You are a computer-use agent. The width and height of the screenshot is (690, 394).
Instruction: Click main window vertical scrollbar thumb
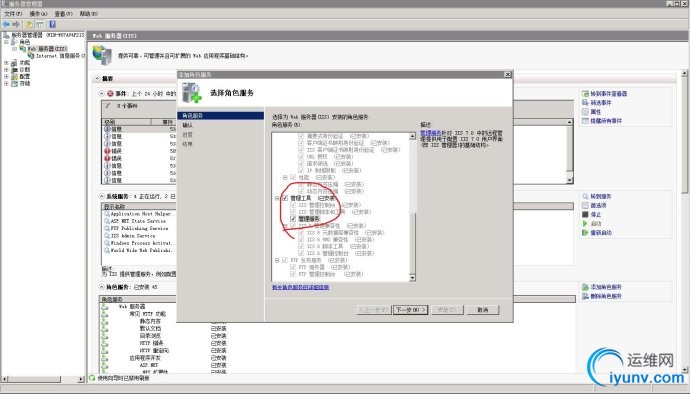pos(685,134)
